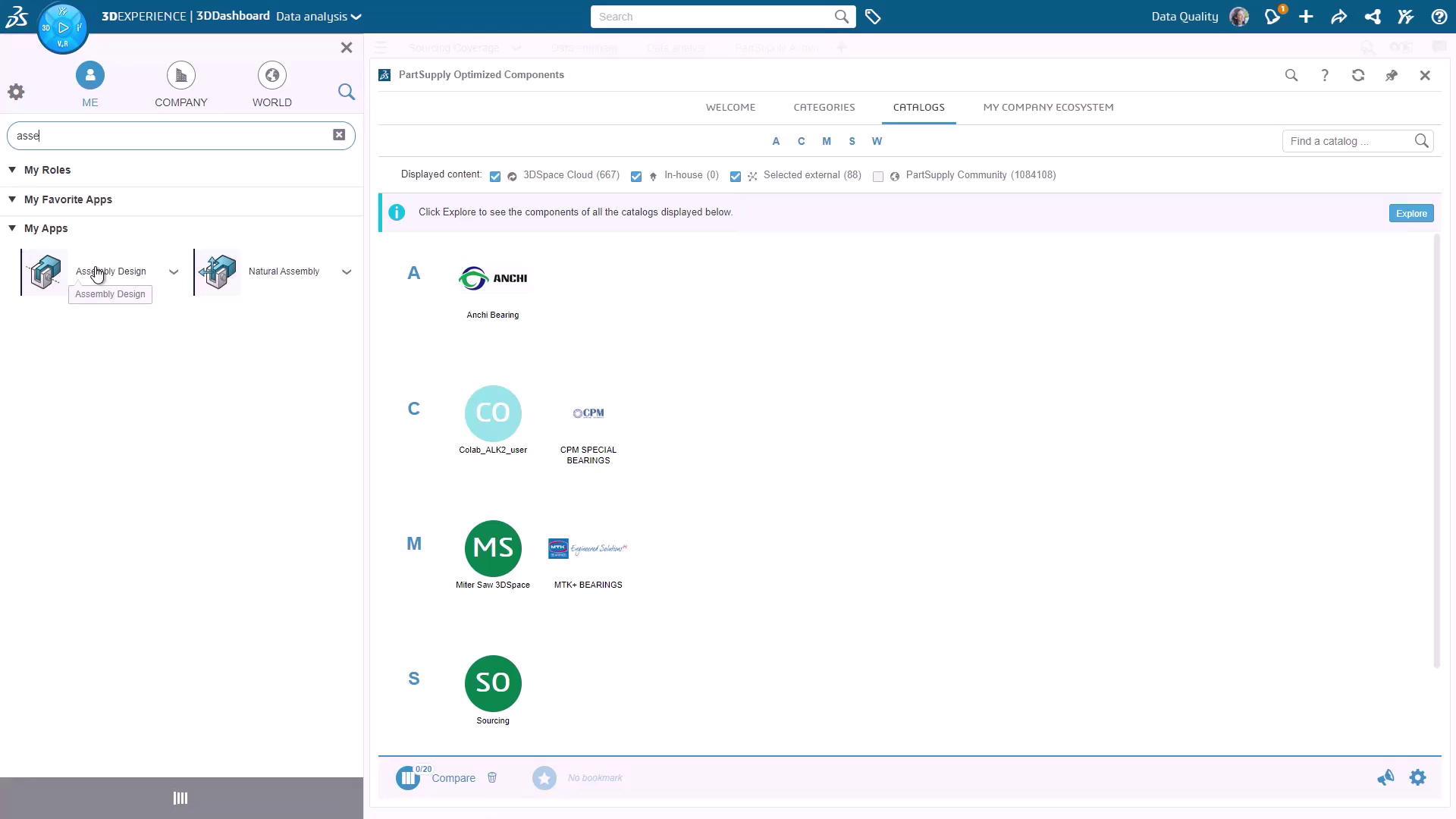Enable the PartSupply Community checkbox
The width and height of the screenshot is (1456, 819).
pos(878,176)
